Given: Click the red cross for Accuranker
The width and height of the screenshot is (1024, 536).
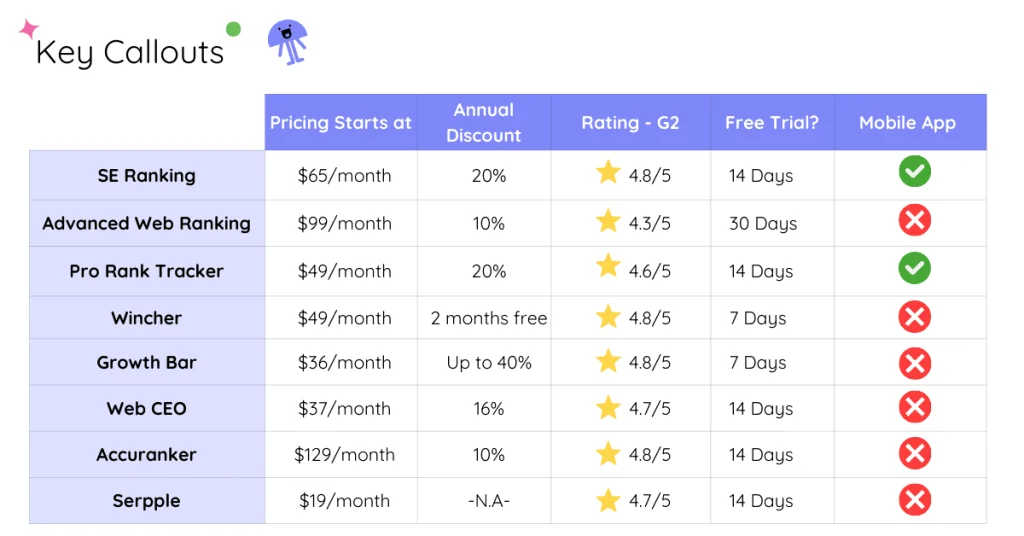Looking at the screenshot, I should (914, 454).
